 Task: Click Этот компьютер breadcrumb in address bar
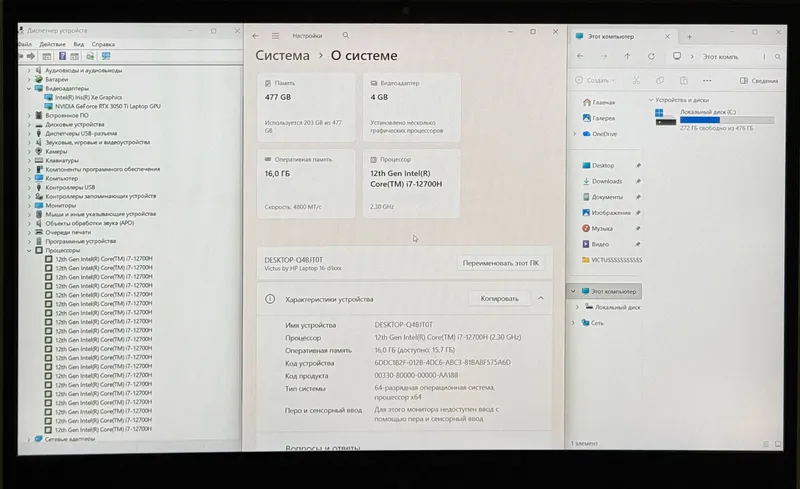click(720, 57)
